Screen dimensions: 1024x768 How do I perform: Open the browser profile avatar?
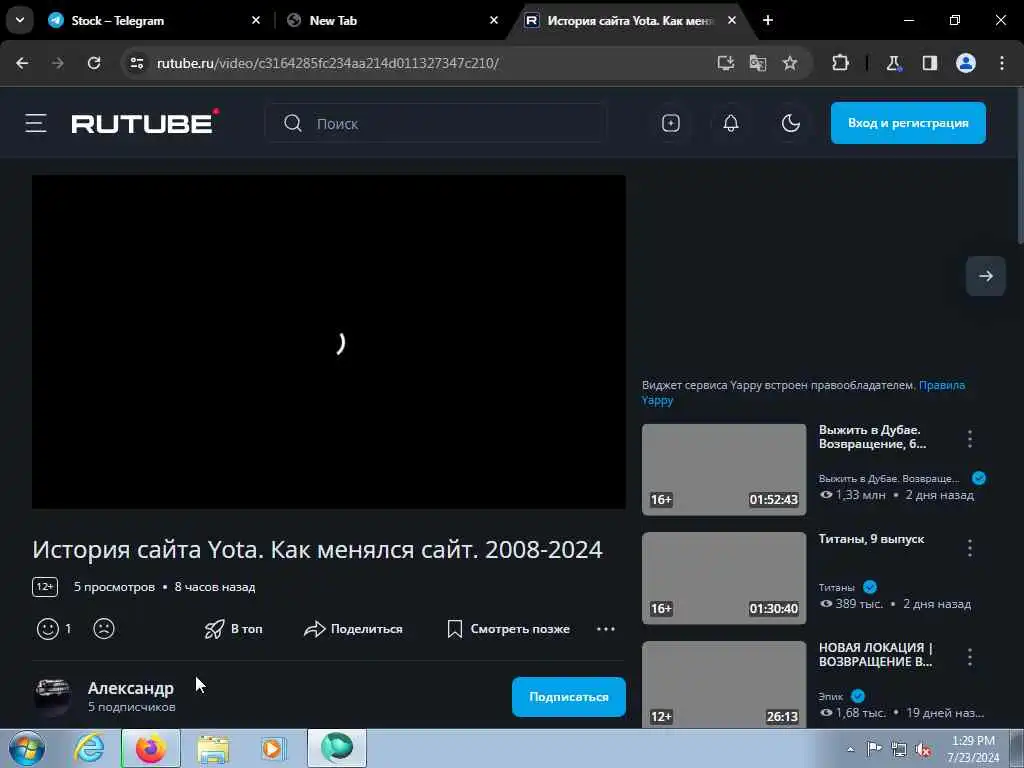[966, 63]
